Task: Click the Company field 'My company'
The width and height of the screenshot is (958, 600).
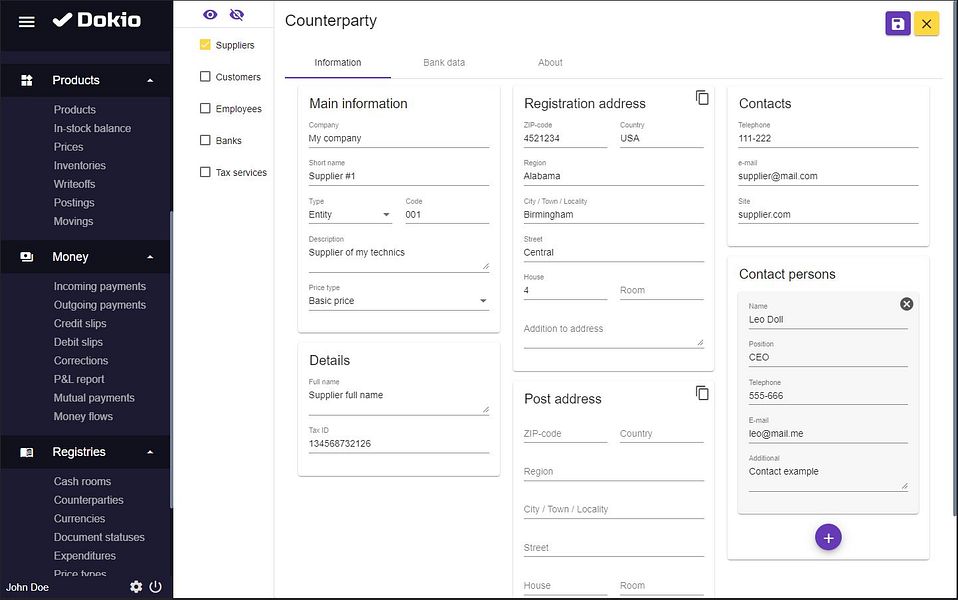Action: tap(398, 138)
